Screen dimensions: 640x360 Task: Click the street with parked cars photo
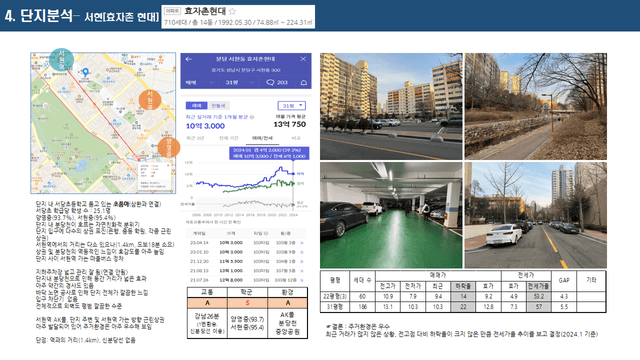click(x=536, y=215)
